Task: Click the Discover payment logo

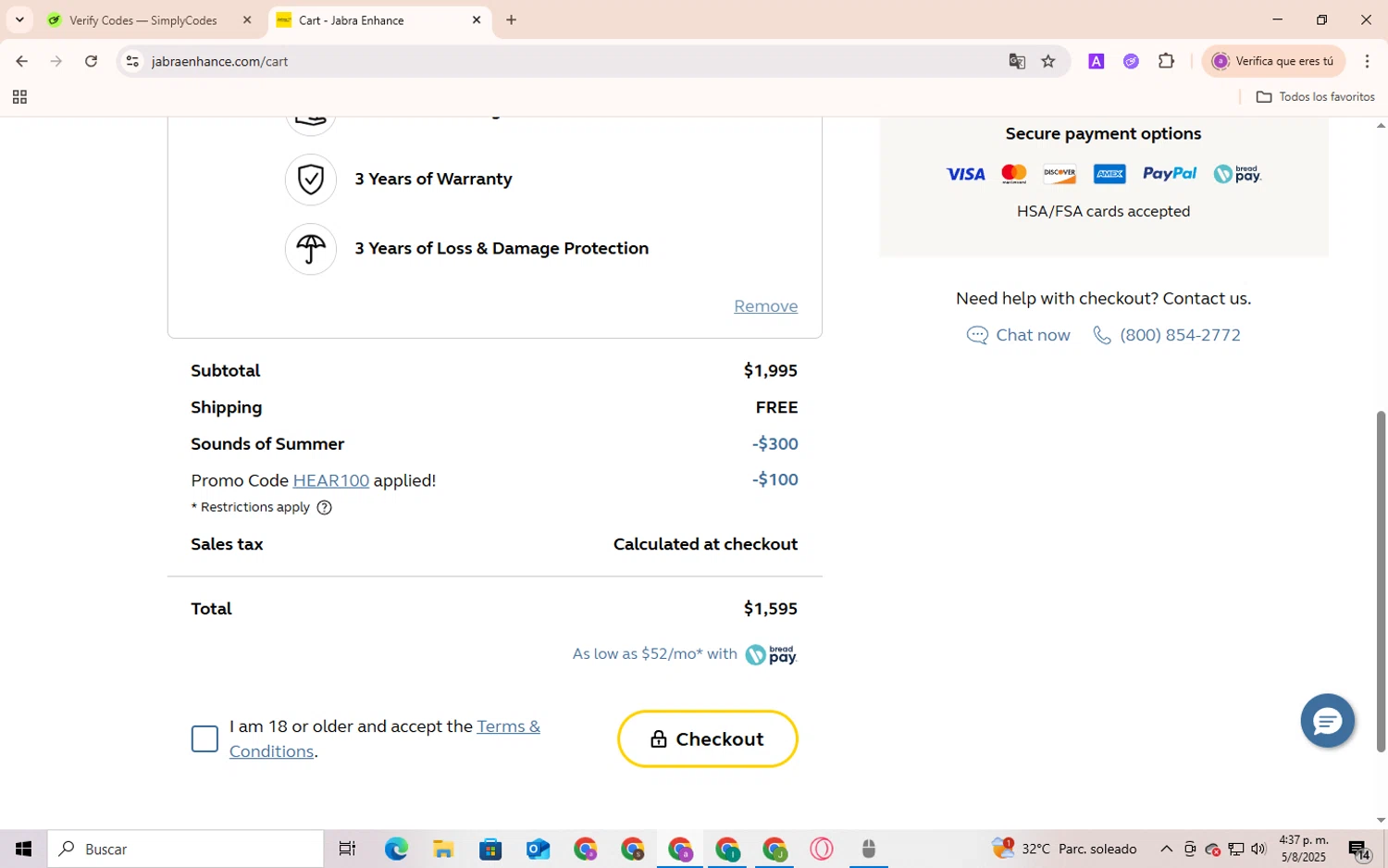Action: (x=1060, y=174)
